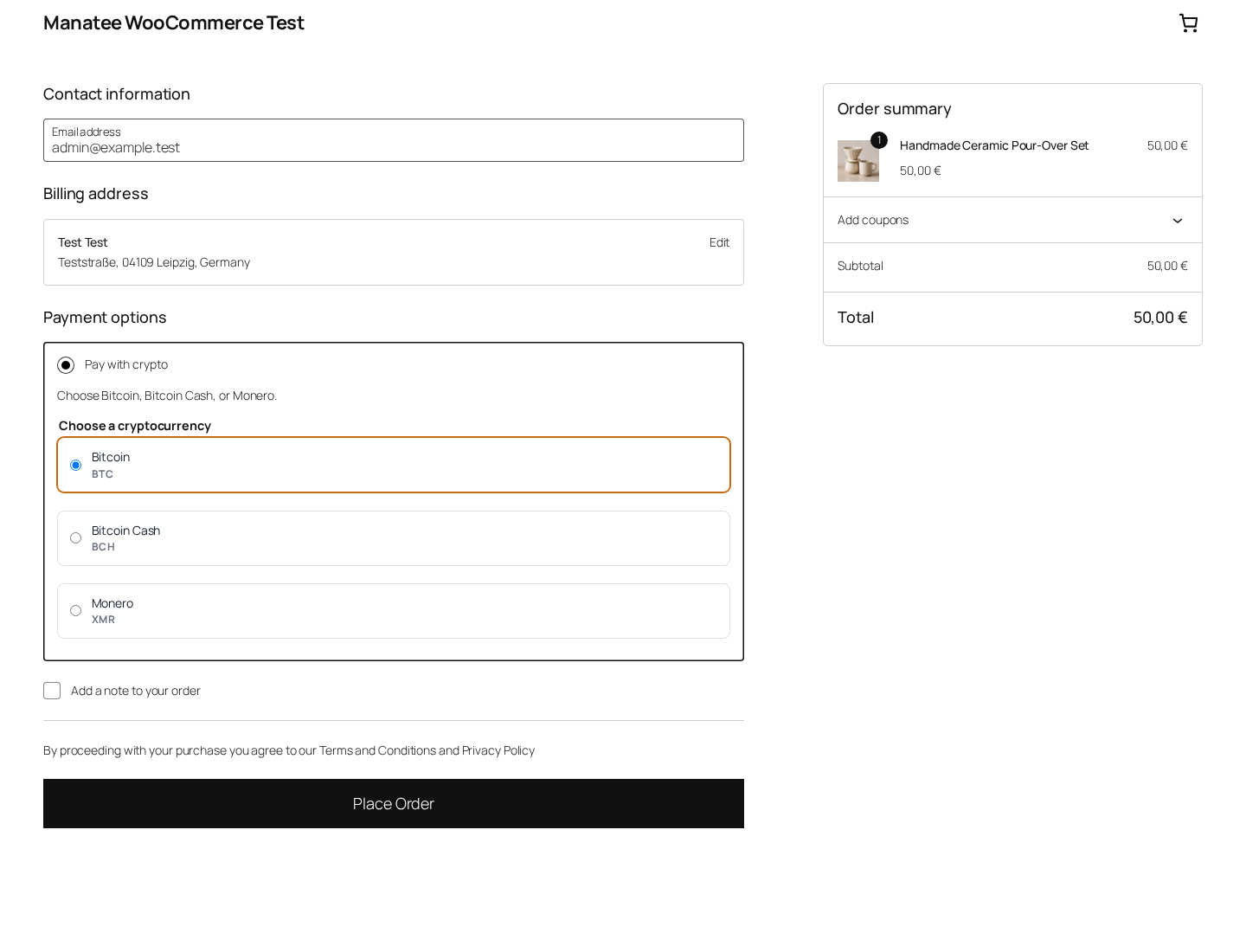Click the Order summary heading
Image resolution: width=1246 pixels, height=952 pixels.
coord(895,109)
